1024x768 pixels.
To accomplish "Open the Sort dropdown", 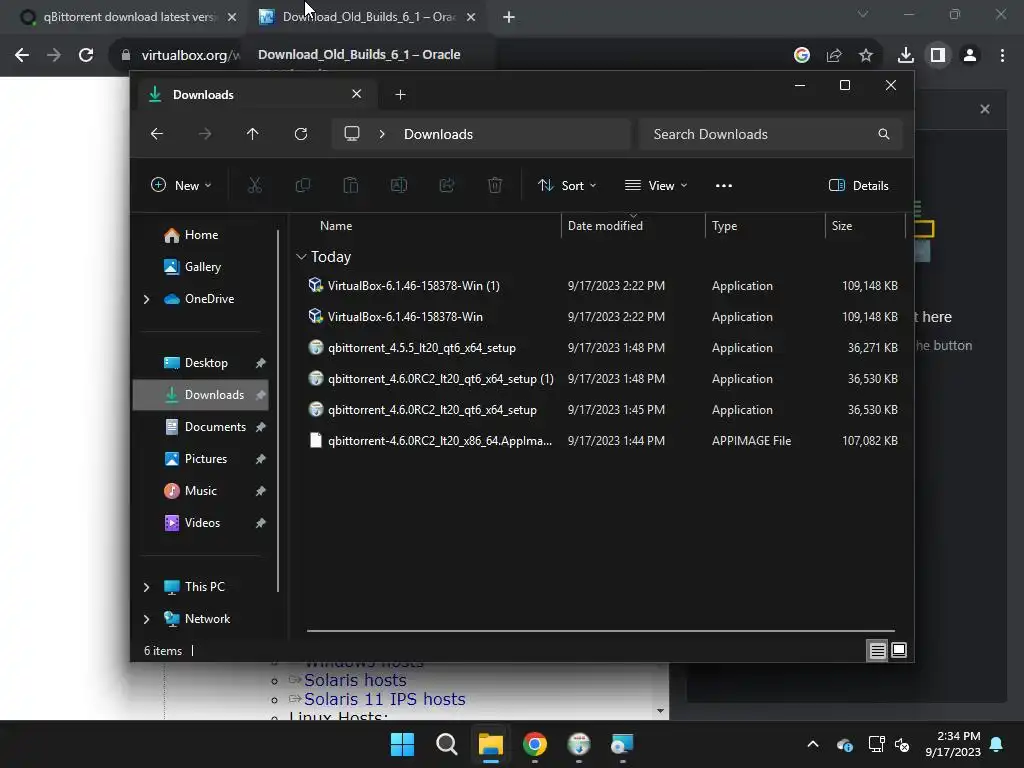I will [x=567, y=185].
